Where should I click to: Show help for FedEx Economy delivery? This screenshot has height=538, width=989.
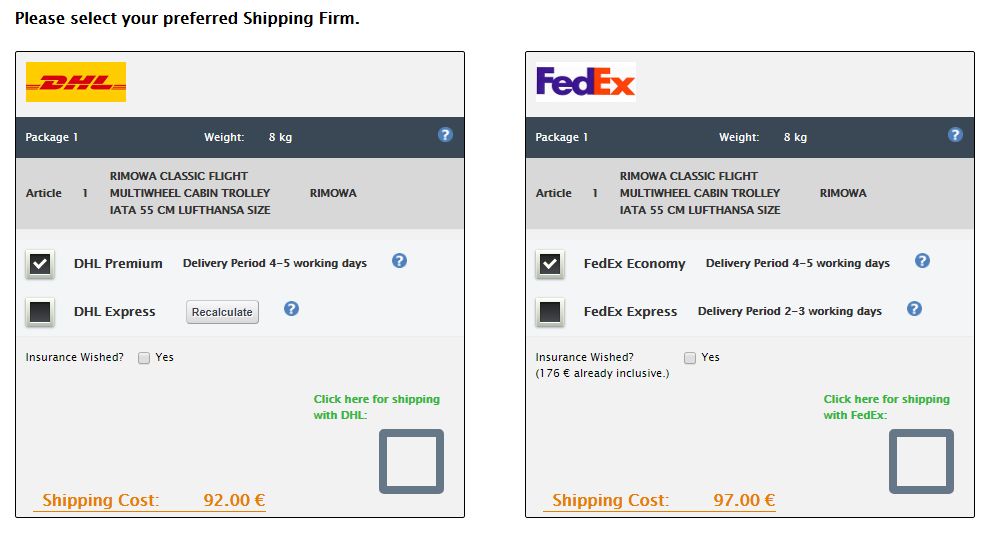coord(922,261)
